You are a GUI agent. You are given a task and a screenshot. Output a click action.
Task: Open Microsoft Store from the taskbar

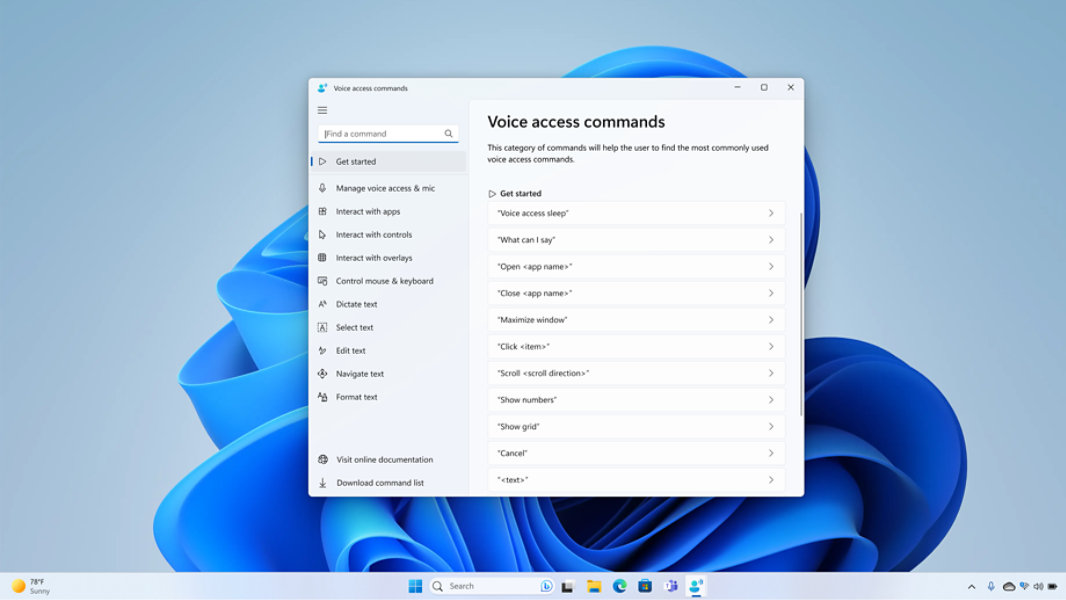[645, 586]
